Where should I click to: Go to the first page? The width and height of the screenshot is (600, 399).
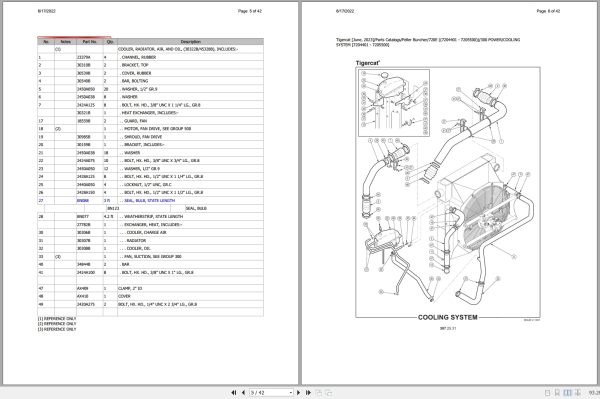click(x=234, y=392)
